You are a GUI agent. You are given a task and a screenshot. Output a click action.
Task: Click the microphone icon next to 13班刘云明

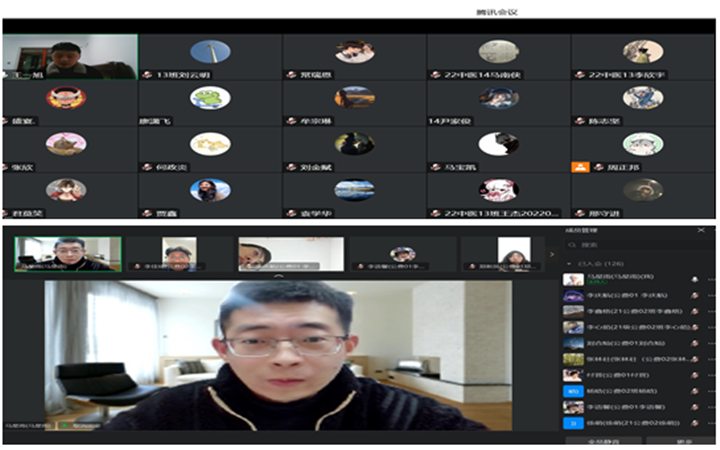tap(147, 74)
